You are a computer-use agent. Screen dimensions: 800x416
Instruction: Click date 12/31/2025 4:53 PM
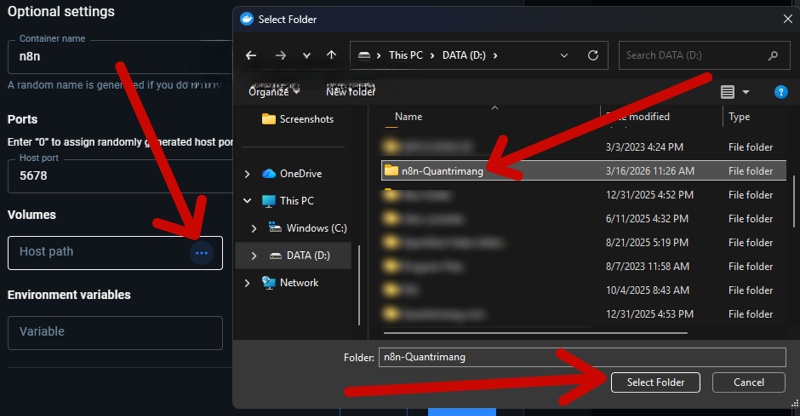pos(649,314)
